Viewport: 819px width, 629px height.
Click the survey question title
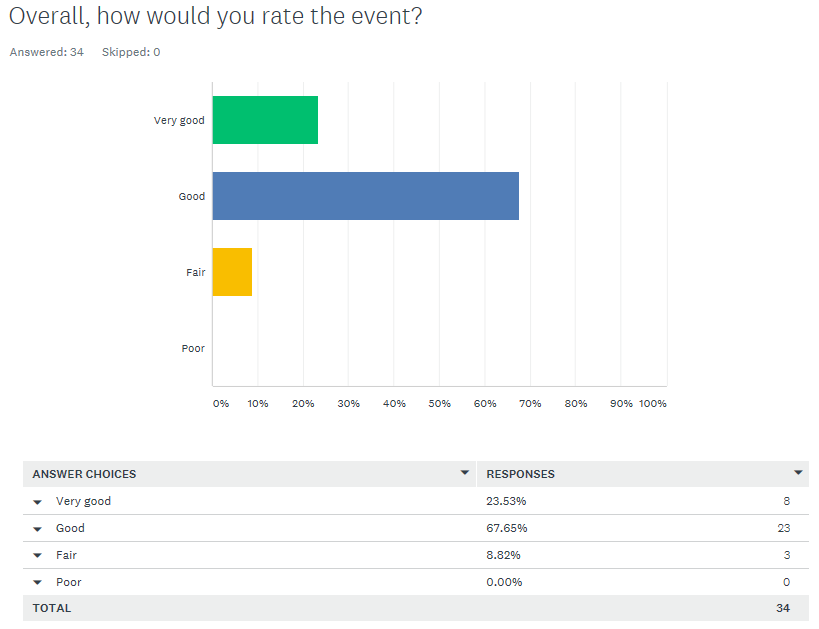(x=215, y=18)
